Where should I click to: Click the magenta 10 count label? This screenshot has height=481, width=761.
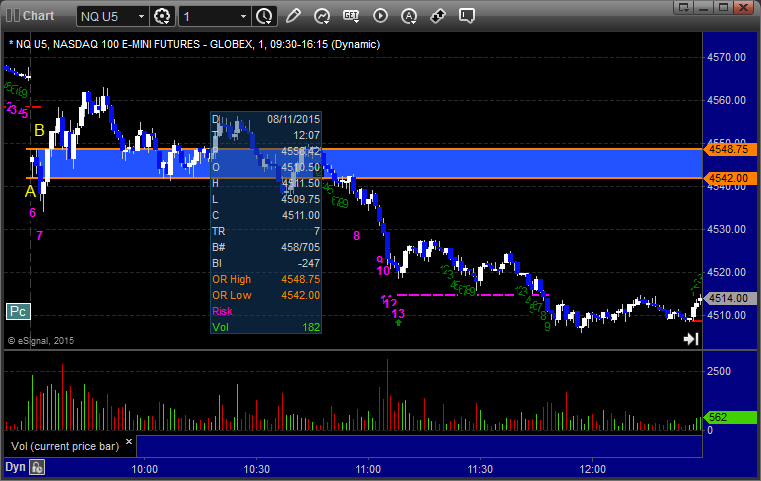[x=383, y=271]
